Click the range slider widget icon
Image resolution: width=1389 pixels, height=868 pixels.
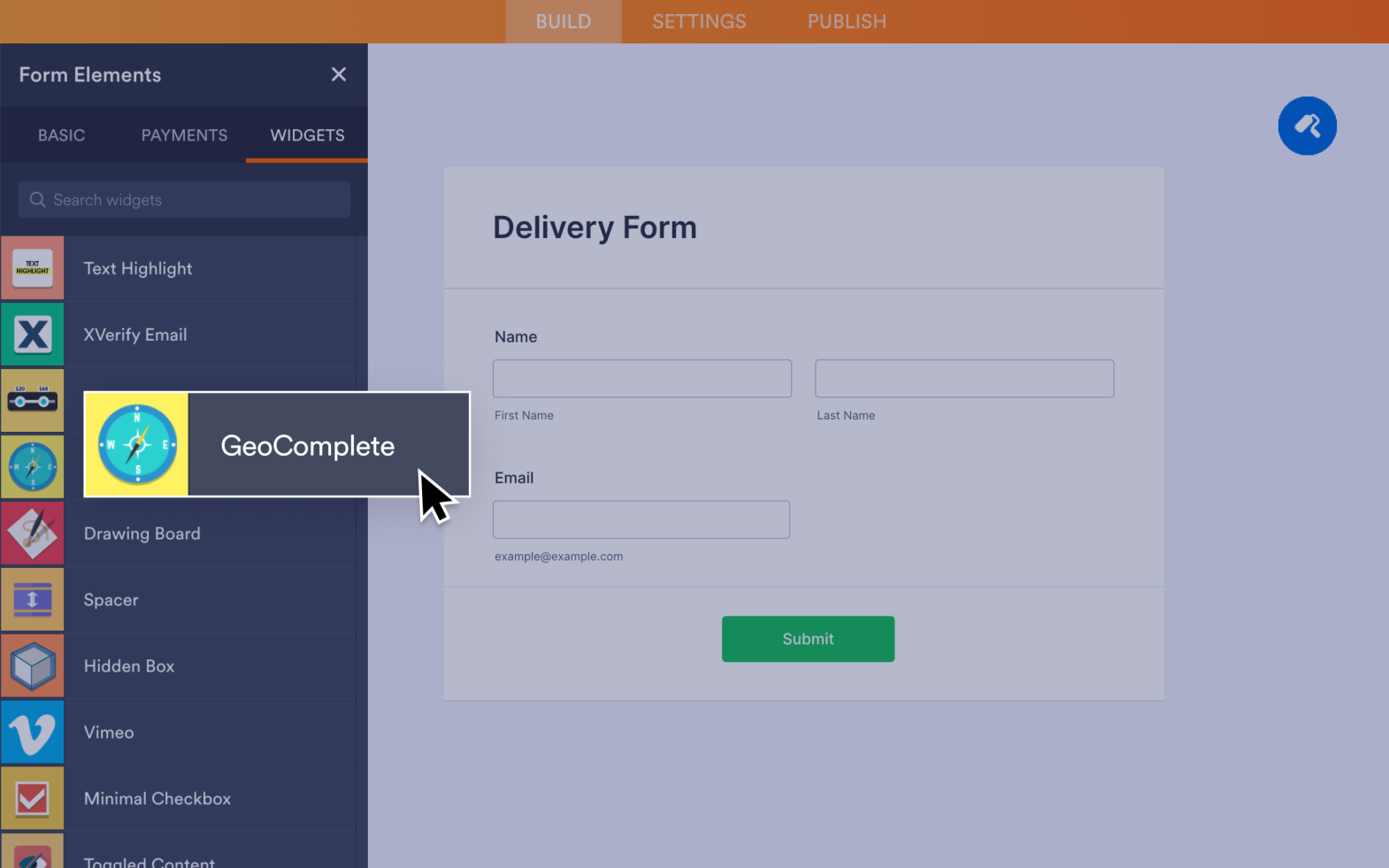point(33,401)
